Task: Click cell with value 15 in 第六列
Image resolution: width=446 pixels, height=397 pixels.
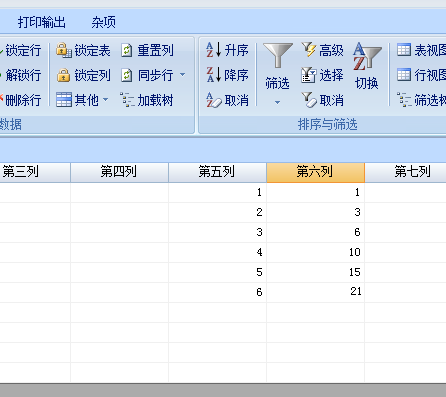Action: click(315, 273)
